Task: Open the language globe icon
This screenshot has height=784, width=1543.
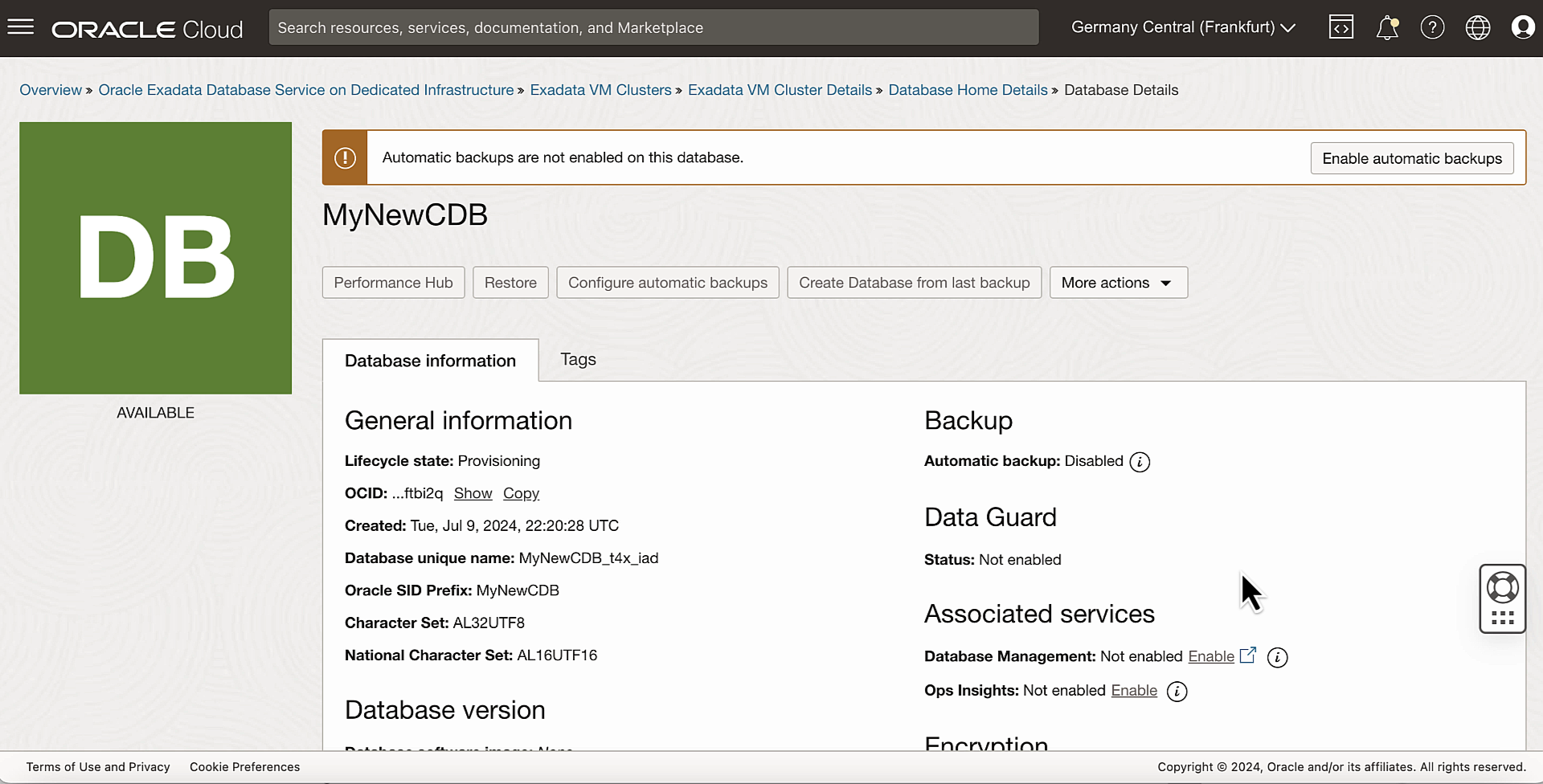Action: [x=1477, y=27]
